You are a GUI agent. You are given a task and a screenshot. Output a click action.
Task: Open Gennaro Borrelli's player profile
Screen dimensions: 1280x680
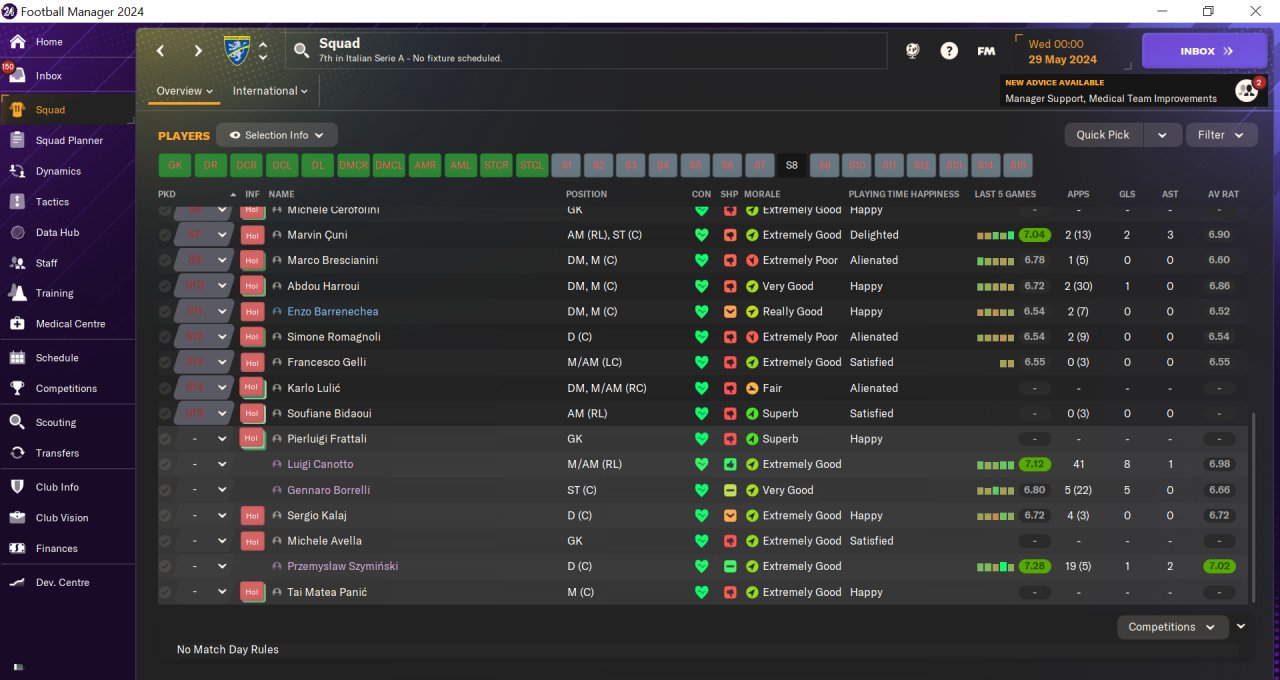(x=328, y=491)
